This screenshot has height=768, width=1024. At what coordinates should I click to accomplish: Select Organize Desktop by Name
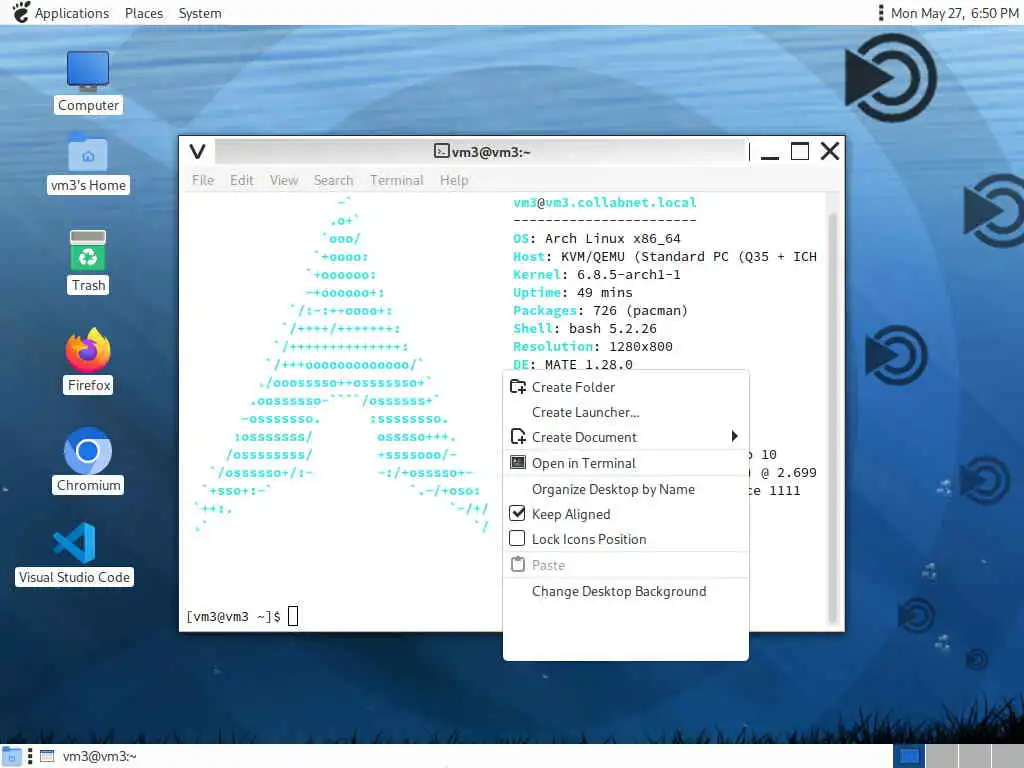coord(626,489)
